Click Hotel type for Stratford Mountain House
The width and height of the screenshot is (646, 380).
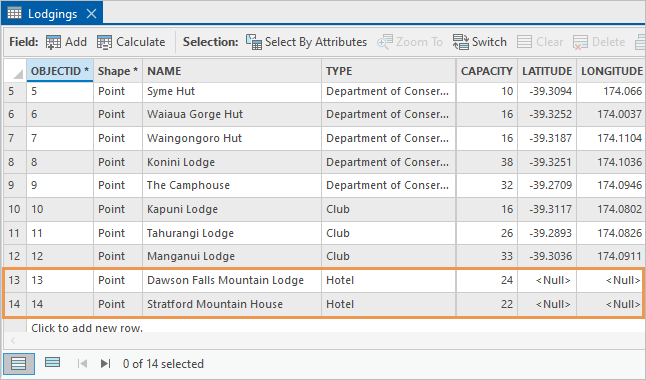[389, 304]
